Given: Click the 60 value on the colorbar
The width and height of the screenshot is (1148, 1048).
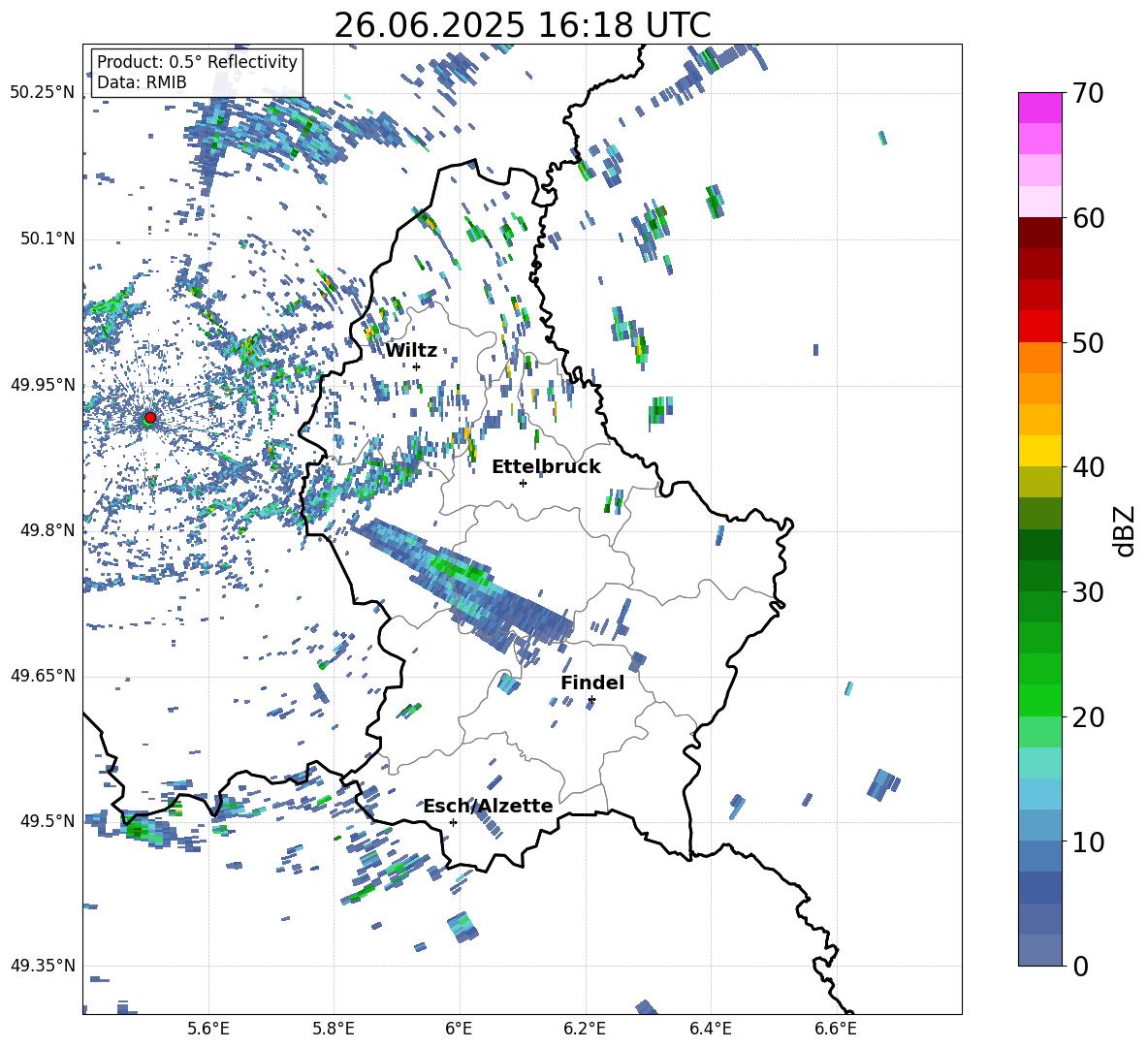Looking at the screenshot, I should click(x=1087, y=218).
